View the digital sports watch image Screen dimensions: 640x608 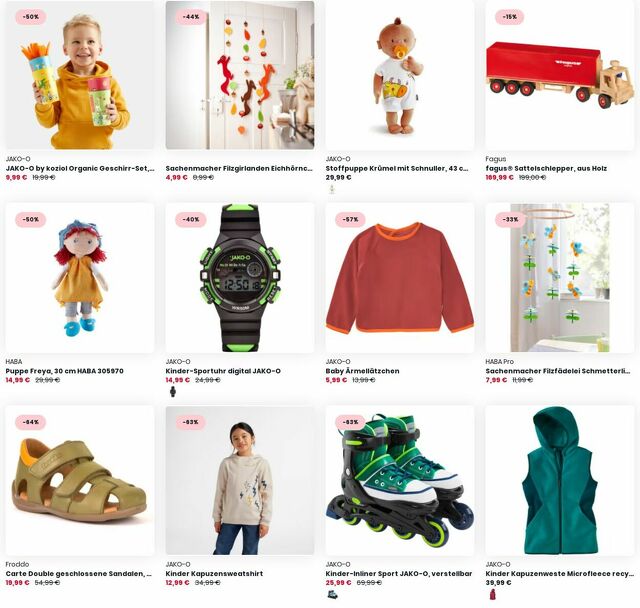(240, 278)
